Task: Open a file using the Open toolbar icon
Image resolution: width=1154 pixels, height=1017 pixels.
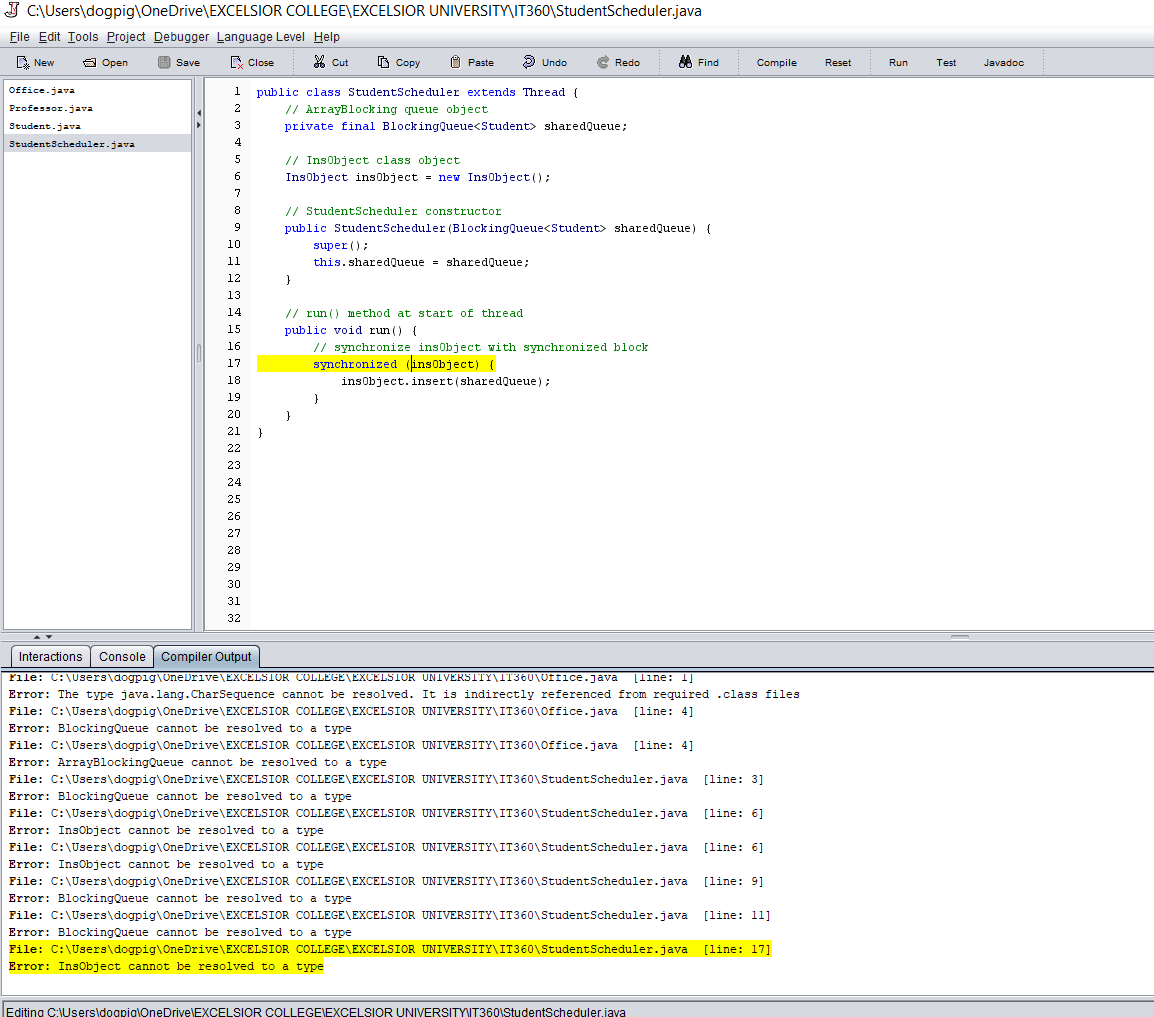Action: point(104,62)
